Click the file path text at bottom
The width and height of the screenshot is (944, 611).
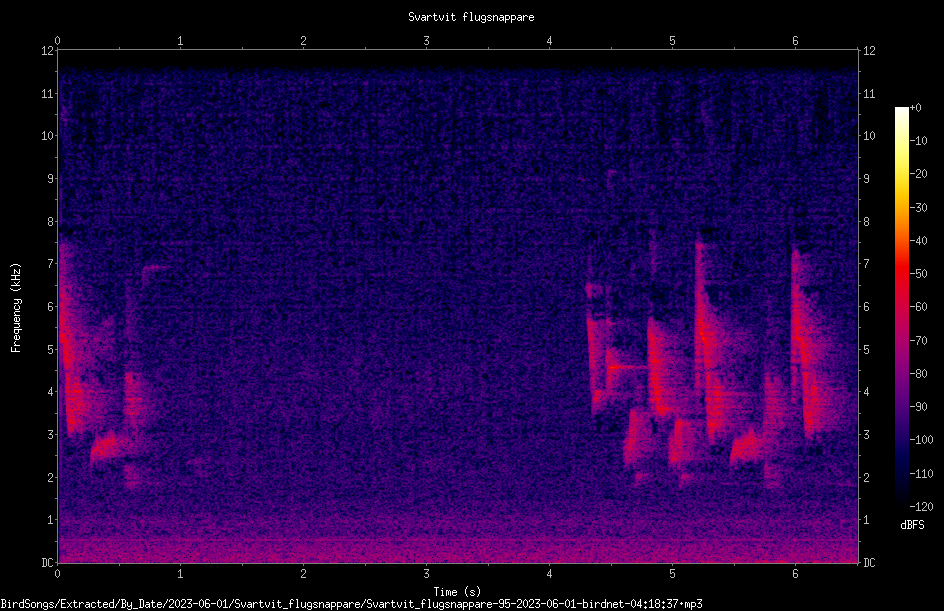point(352,604)
